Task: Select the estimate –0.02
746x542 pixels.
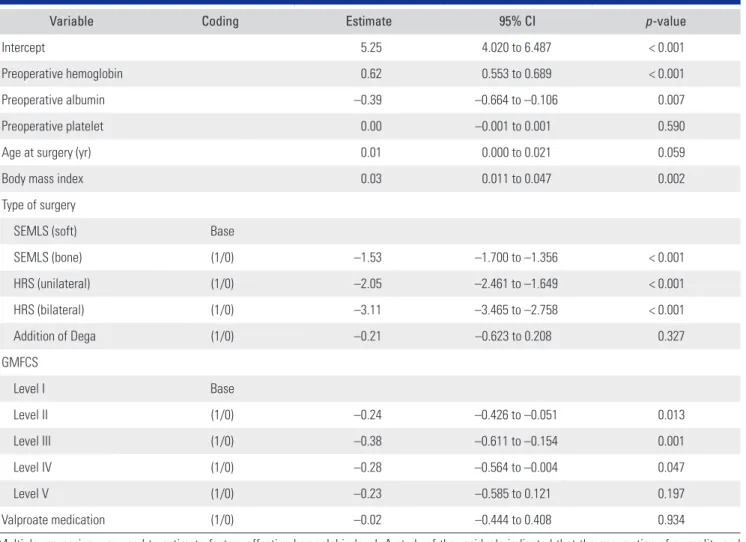Action: pos(368,520)
